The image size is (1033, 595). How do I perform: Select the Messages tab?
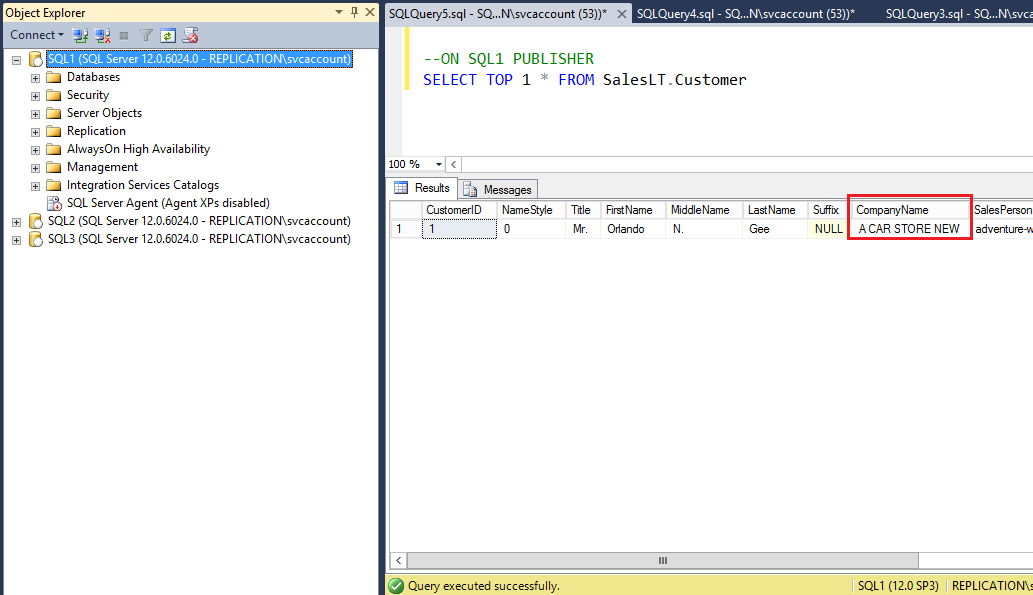(x=497, y=189)
